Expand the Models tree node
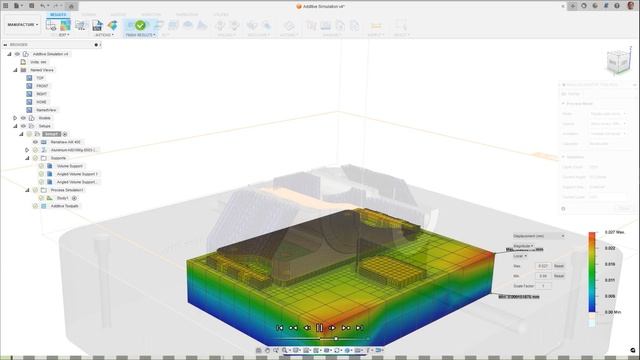The height and width of the screenshot is (360, 640). (x=15, y=118)
